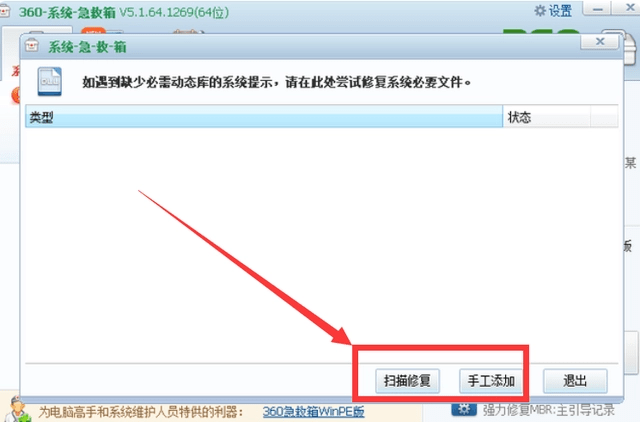Click the DLL file icon in dialog
This screenshot has height=422, width=640.
click(x=49, y=81)
